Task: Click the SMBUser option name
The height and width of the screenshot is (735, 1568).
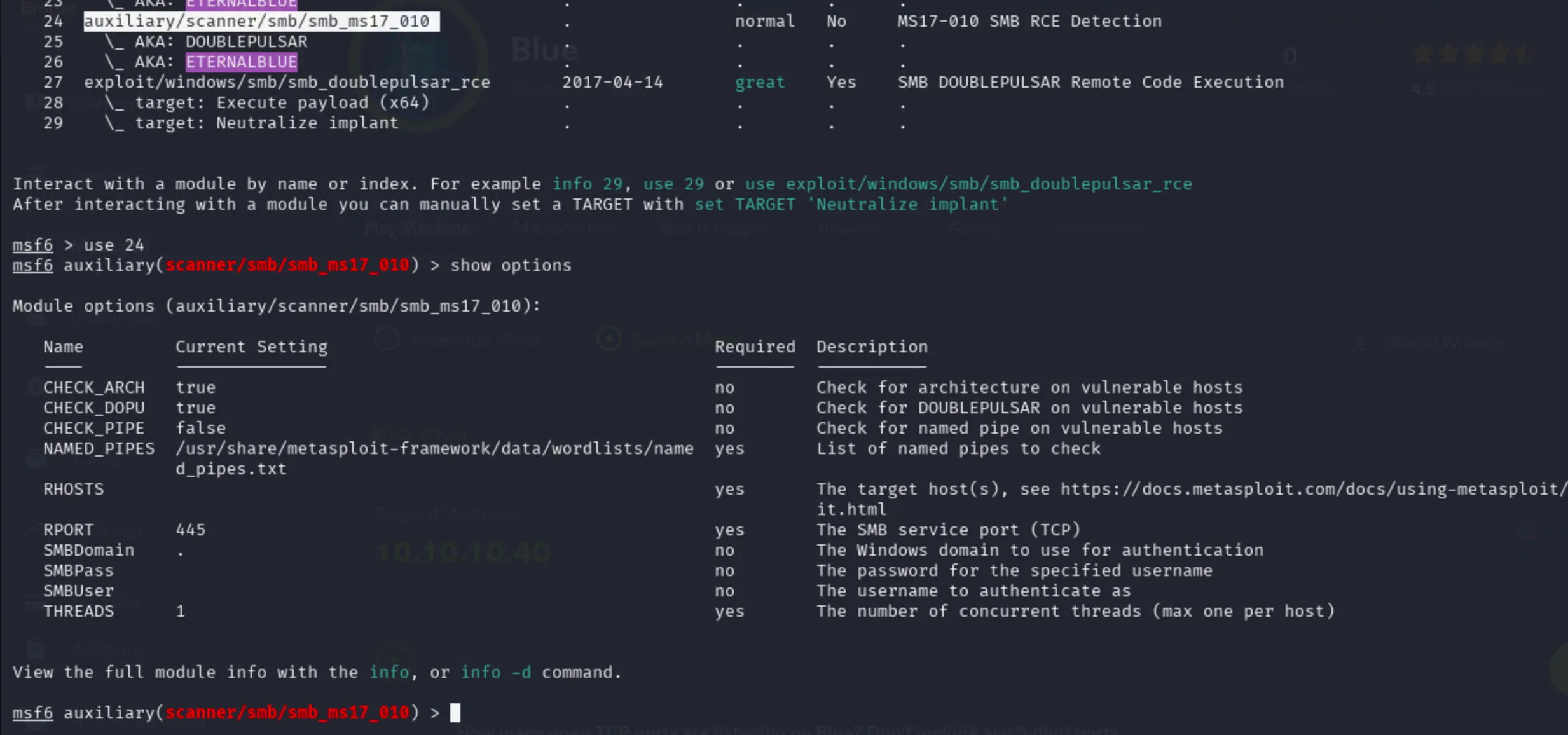Action: [78, 591]
